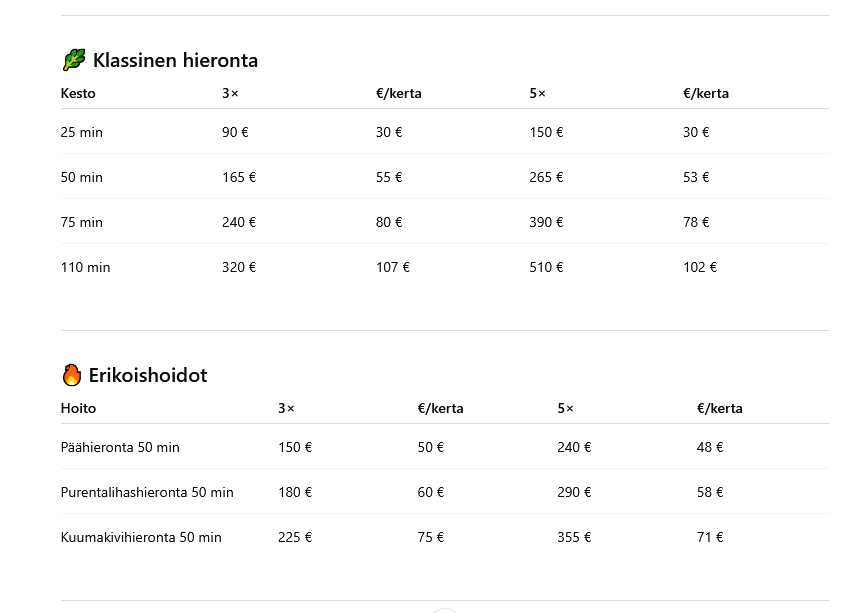Click the 290 € price cell

tap(574, 492)
